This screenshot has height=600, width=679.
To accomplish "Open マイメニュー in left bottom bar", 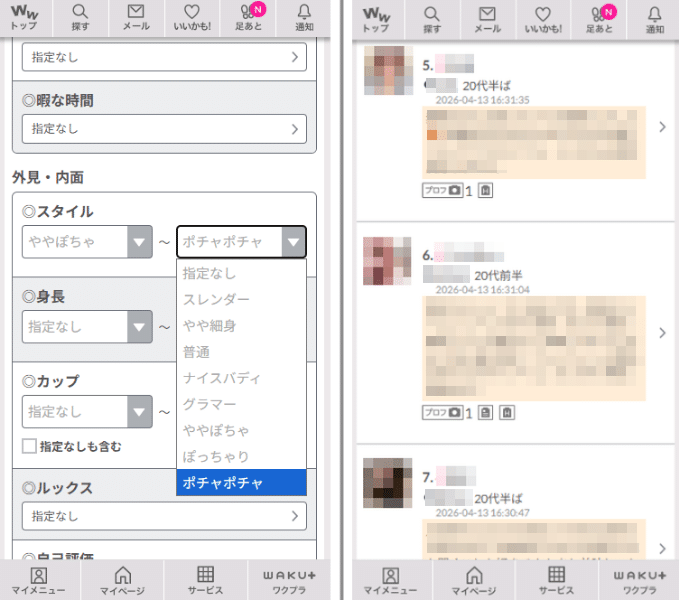I will click(x=39, y=580).
